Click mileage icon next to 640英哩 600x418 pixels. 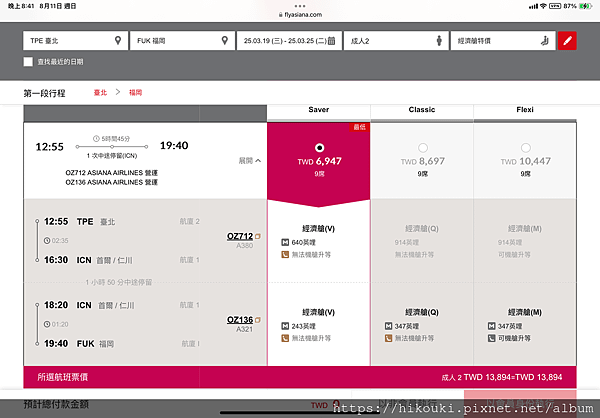point(285,242)
